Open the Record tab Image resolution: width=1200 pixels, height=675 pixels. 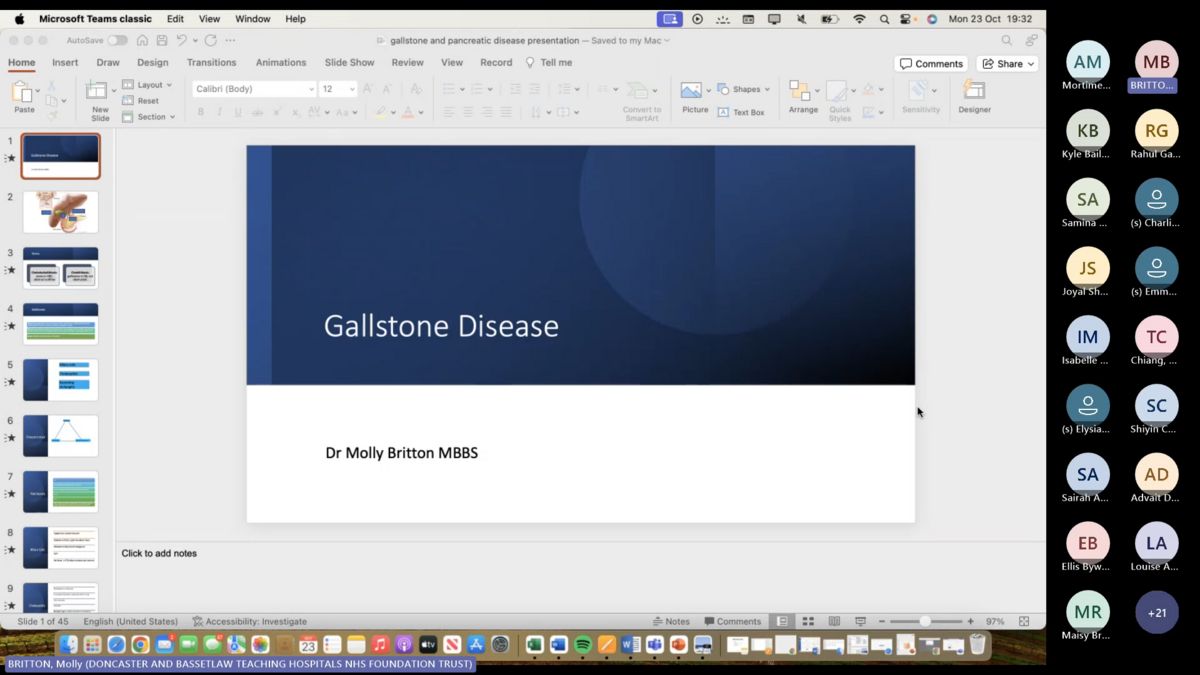[496, 62]
